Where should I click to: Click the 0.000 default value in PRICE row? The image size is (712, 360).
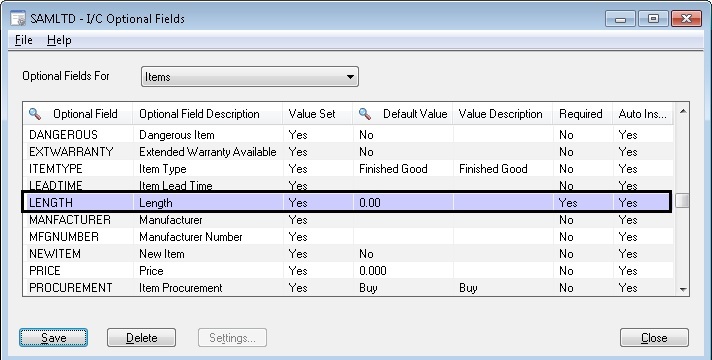tap(403, 271)
